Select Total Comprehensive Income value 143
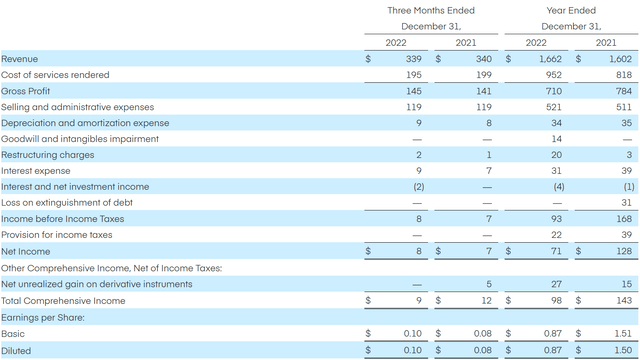This screenshot has height=360, width=640. (x=624, y=301)
